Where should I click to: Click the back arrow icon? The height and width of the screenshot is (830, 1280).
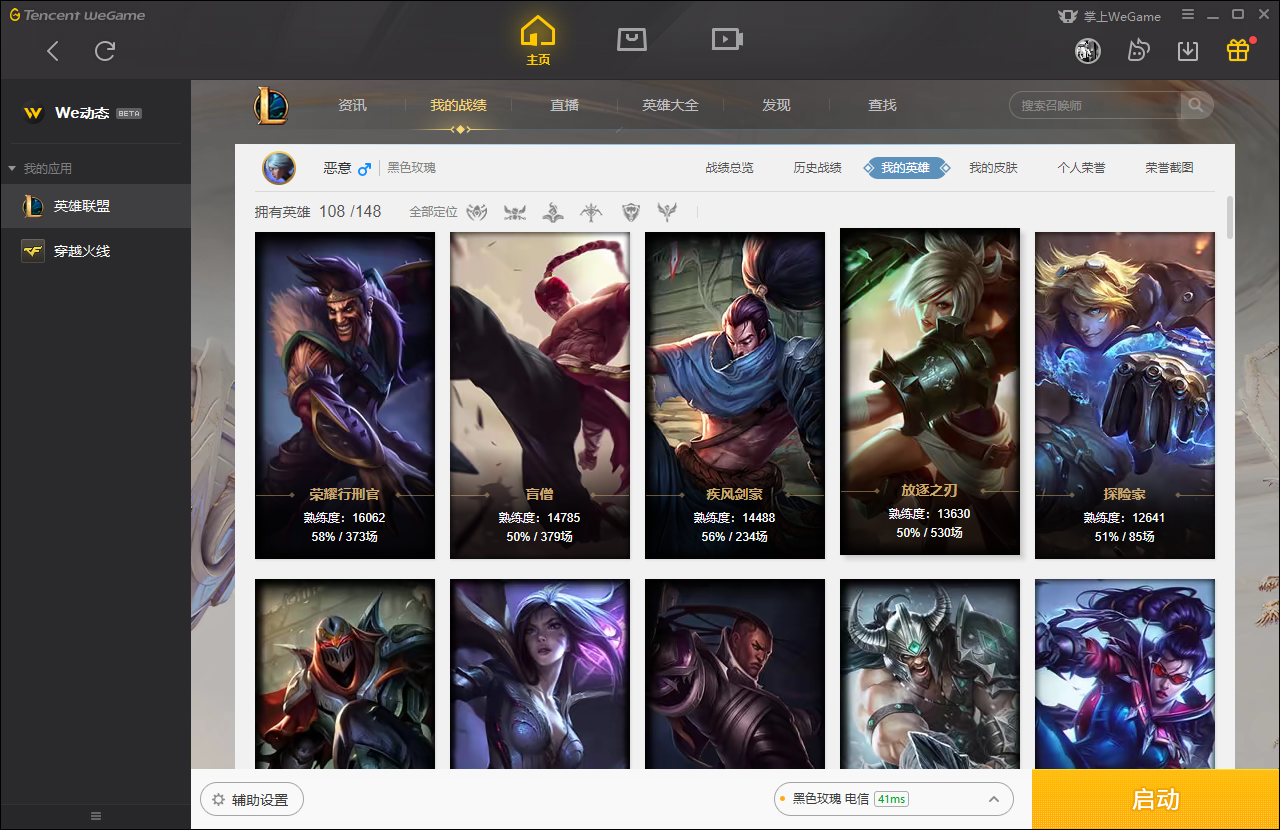click(53, 51)
